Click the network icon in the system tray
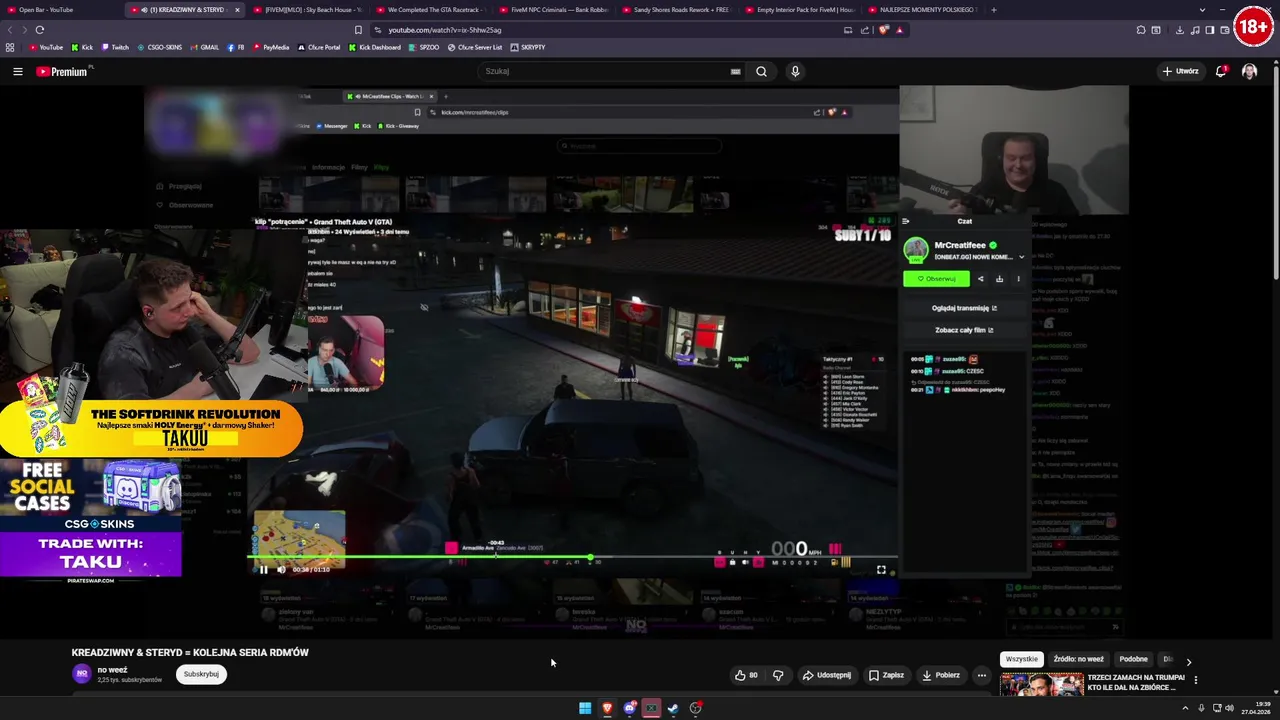Viewport: 1280px width, 720px height. (x=1216, y=708)
